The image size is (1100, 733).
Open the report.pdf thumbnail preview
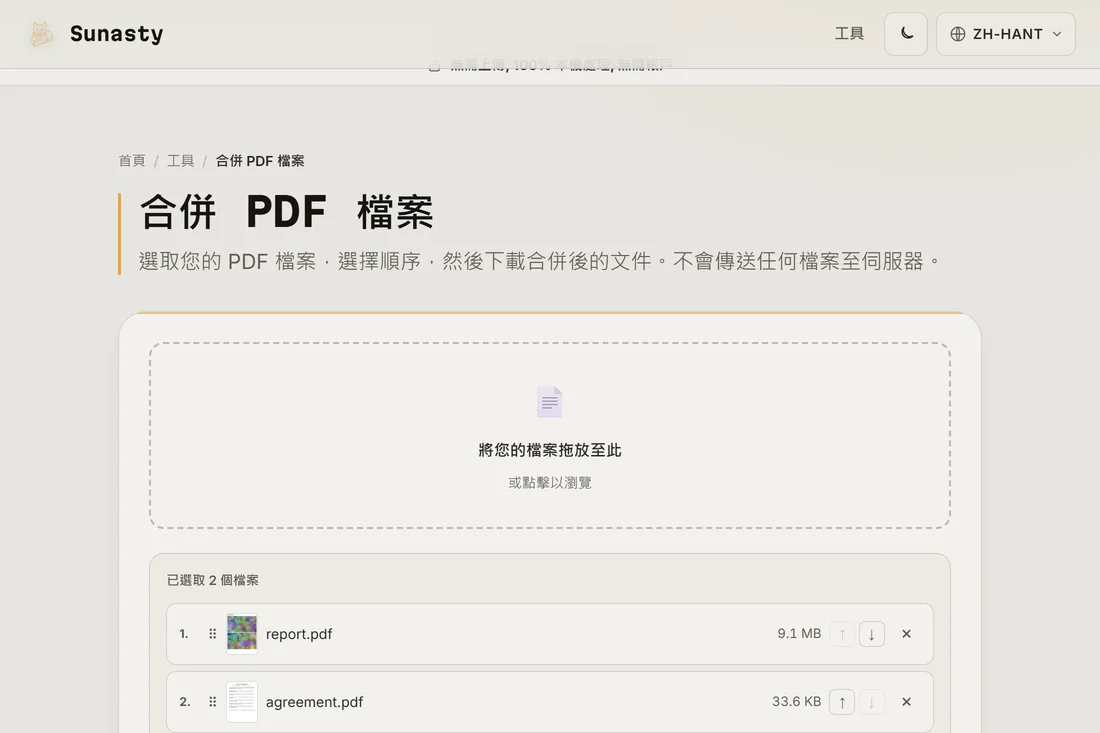click(242, 633)
